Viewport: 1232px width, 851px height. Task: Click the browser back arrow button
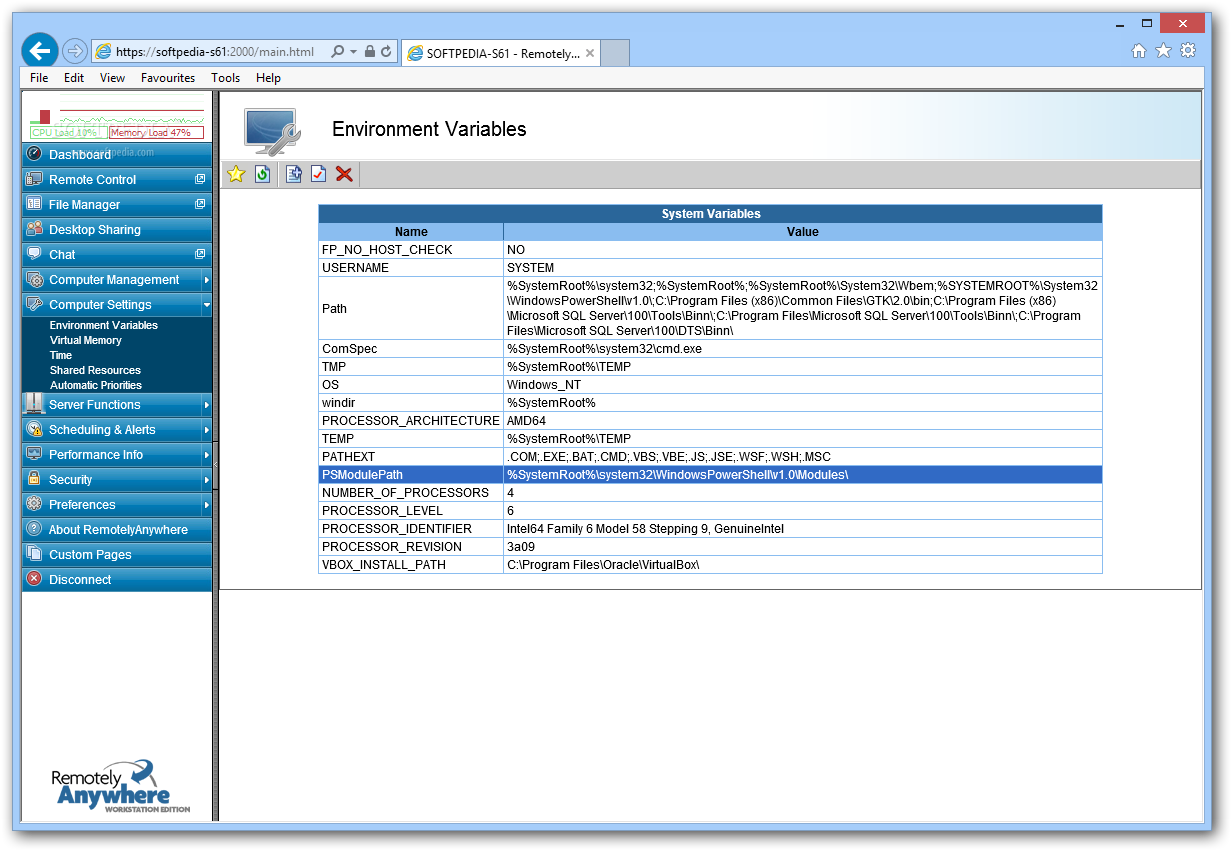(x=39, y=51)
